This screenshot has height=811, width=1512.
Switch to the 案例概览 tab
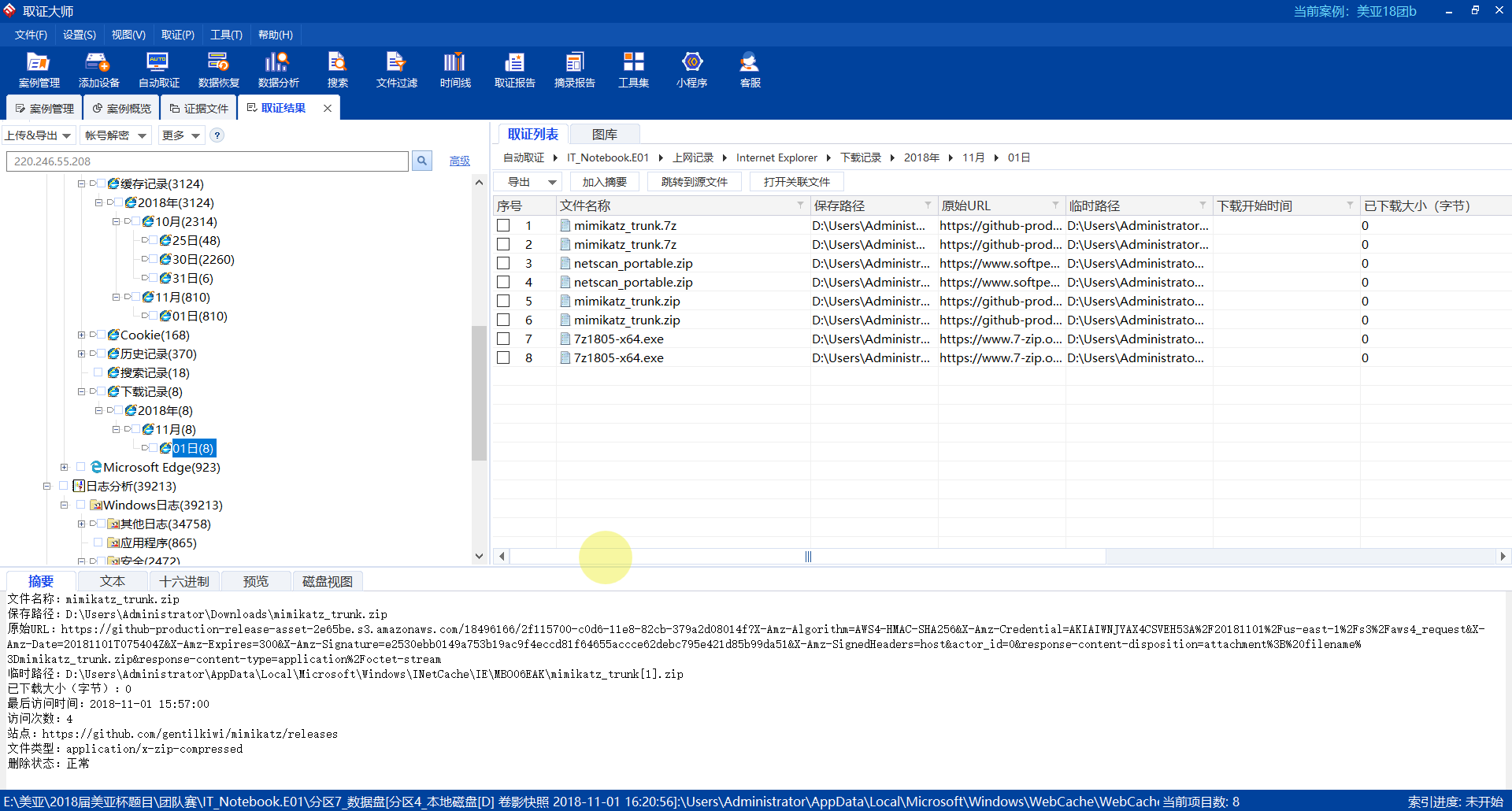coord(122,109)
